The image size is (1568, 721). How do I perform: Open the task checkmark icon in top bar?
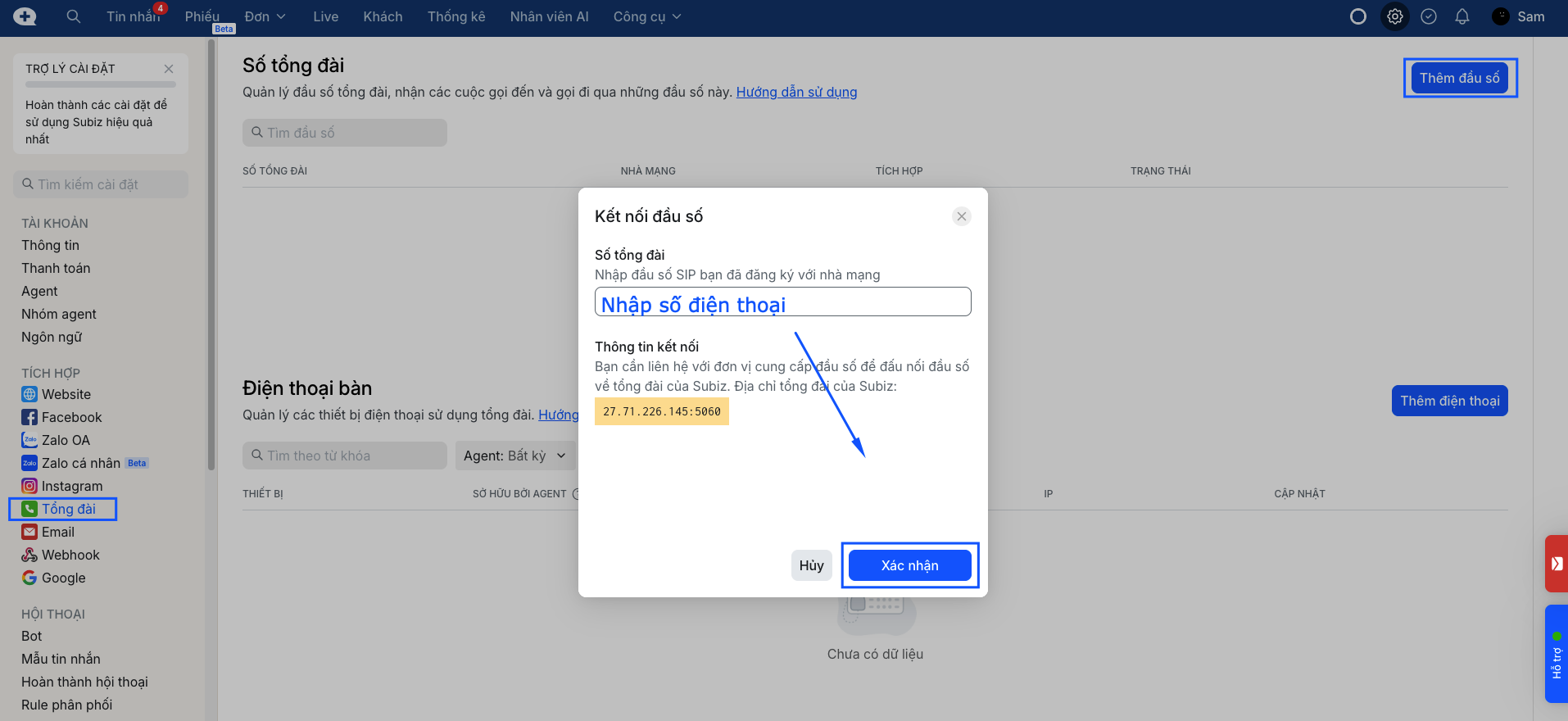tap(1429, 16)
